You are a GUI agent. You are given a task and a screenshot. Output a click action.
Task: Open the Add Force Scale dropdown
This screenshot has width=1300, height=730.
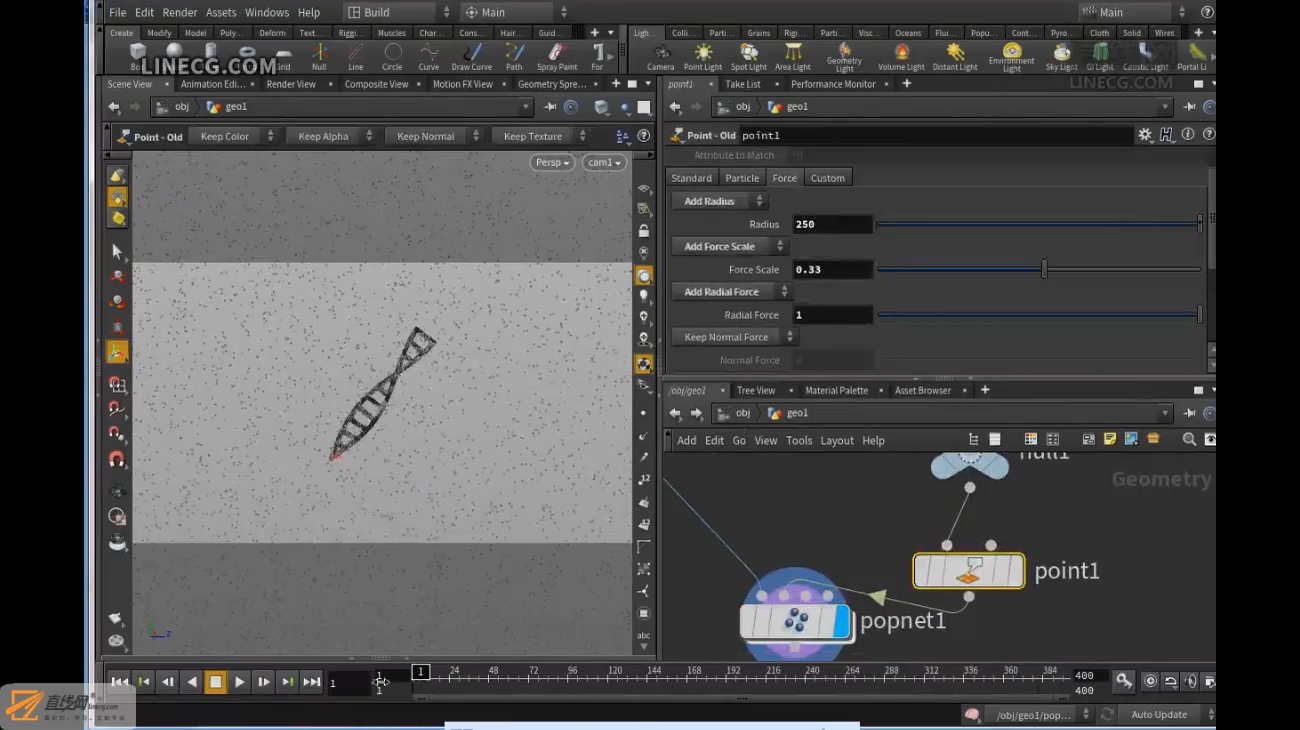[x=729, y=246]
